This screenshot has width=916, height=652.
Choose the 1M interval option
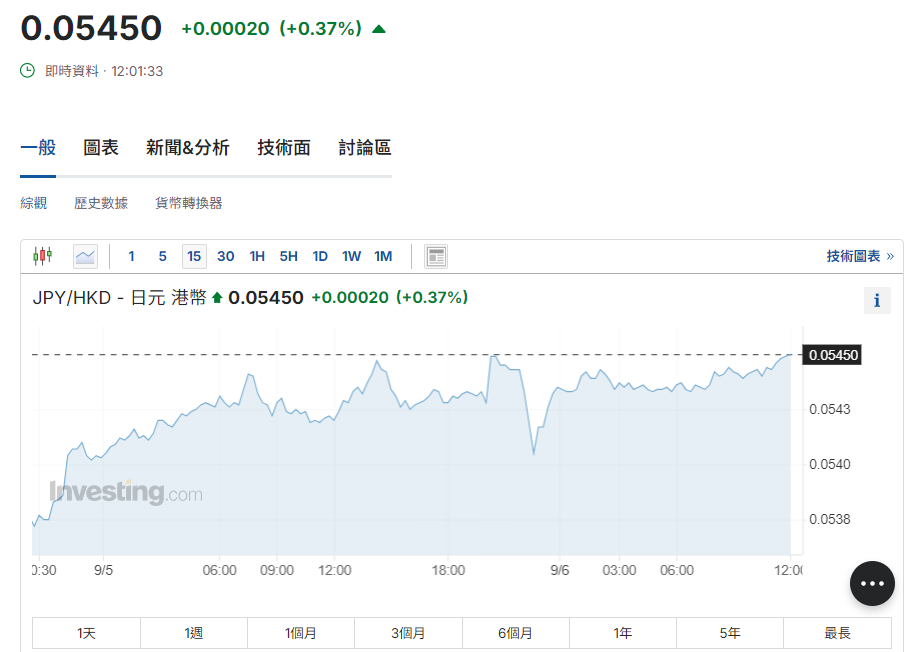coord(383,256)
